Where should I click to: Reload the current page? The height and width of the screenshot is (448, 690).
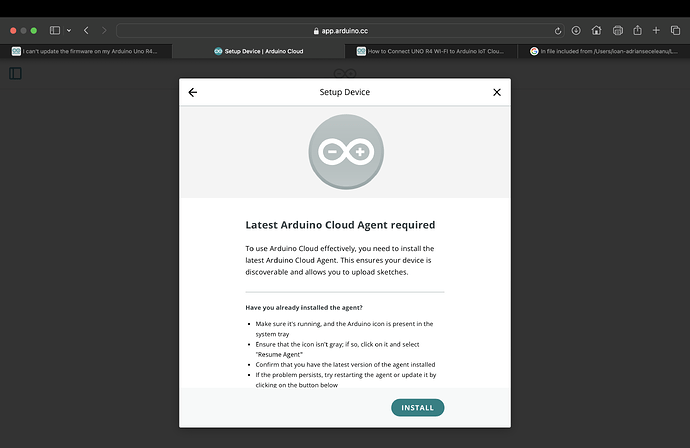click(x=558, y=31)
